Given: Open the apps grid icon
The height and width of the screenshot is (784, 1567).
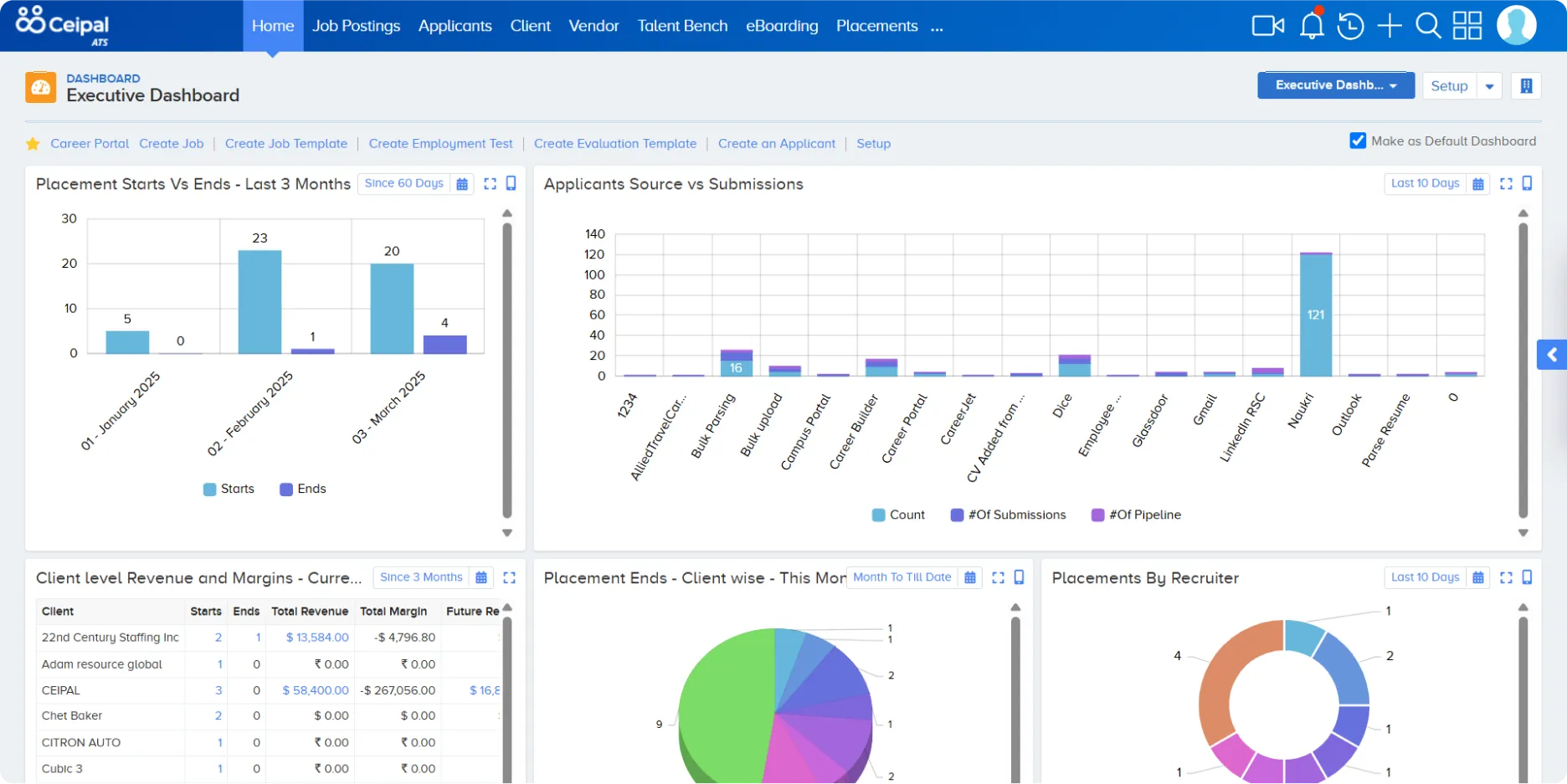Looking at the screenshot, I should point(1467,26).
